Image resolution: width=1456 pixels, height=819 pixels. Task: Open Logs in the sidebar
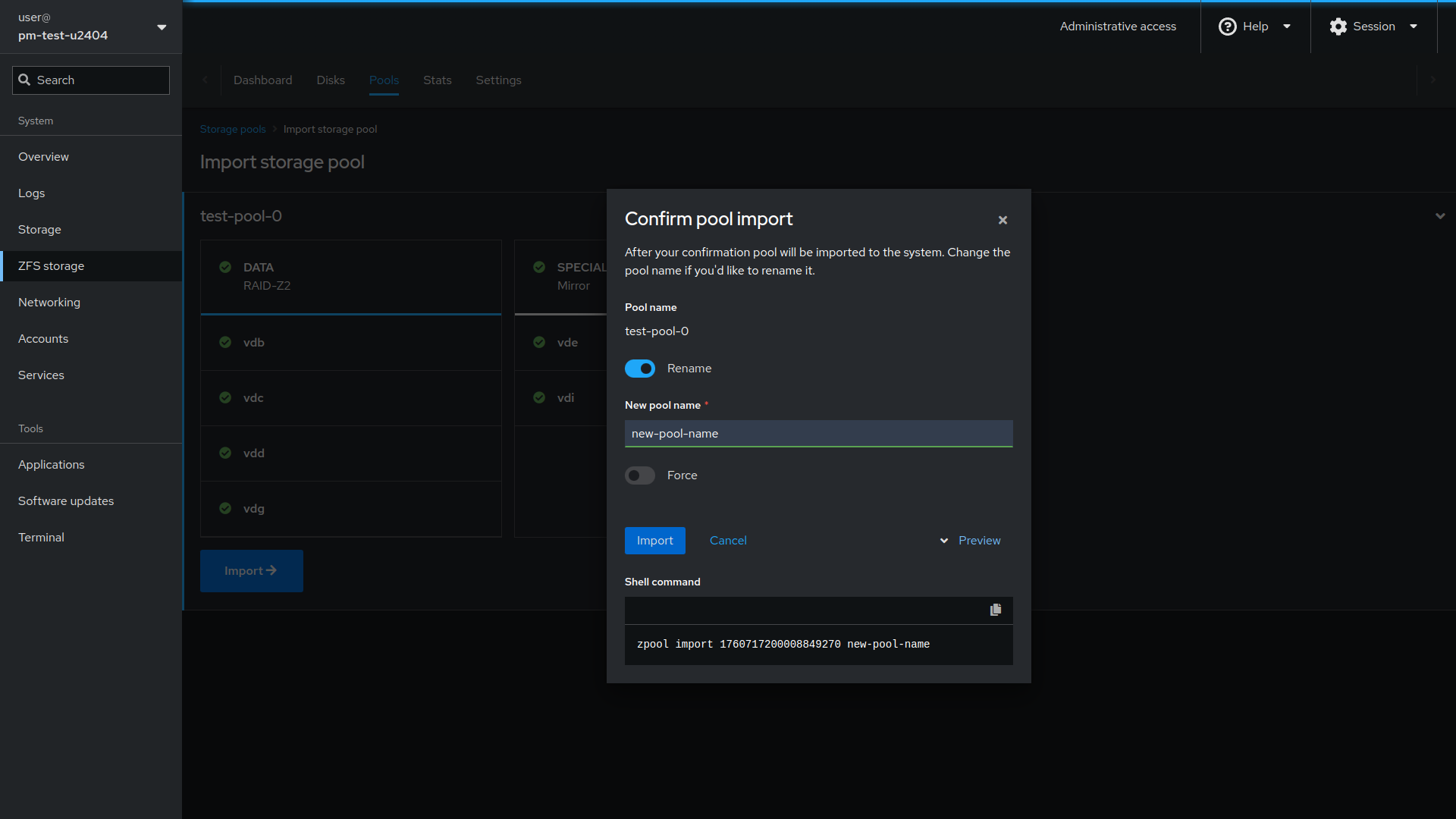(x=91, y=193)
